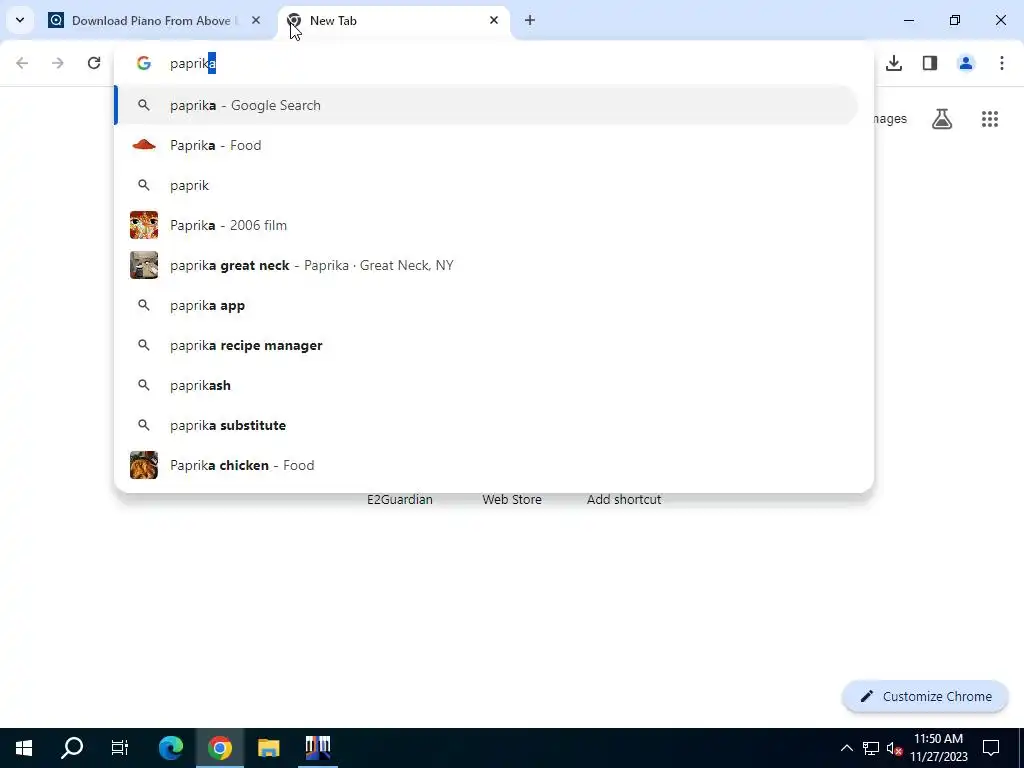Open File Explorer from taskbar

click(268, 748)
